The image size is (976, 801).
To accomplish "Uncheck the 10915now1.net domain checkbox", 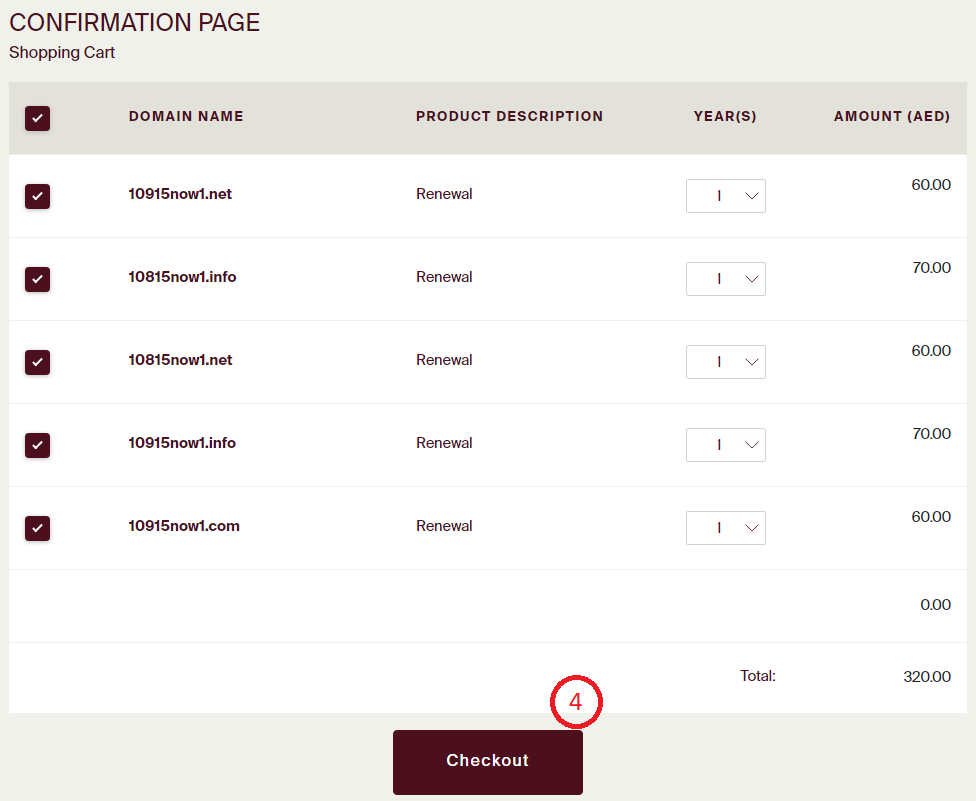I will pos(37,196).
